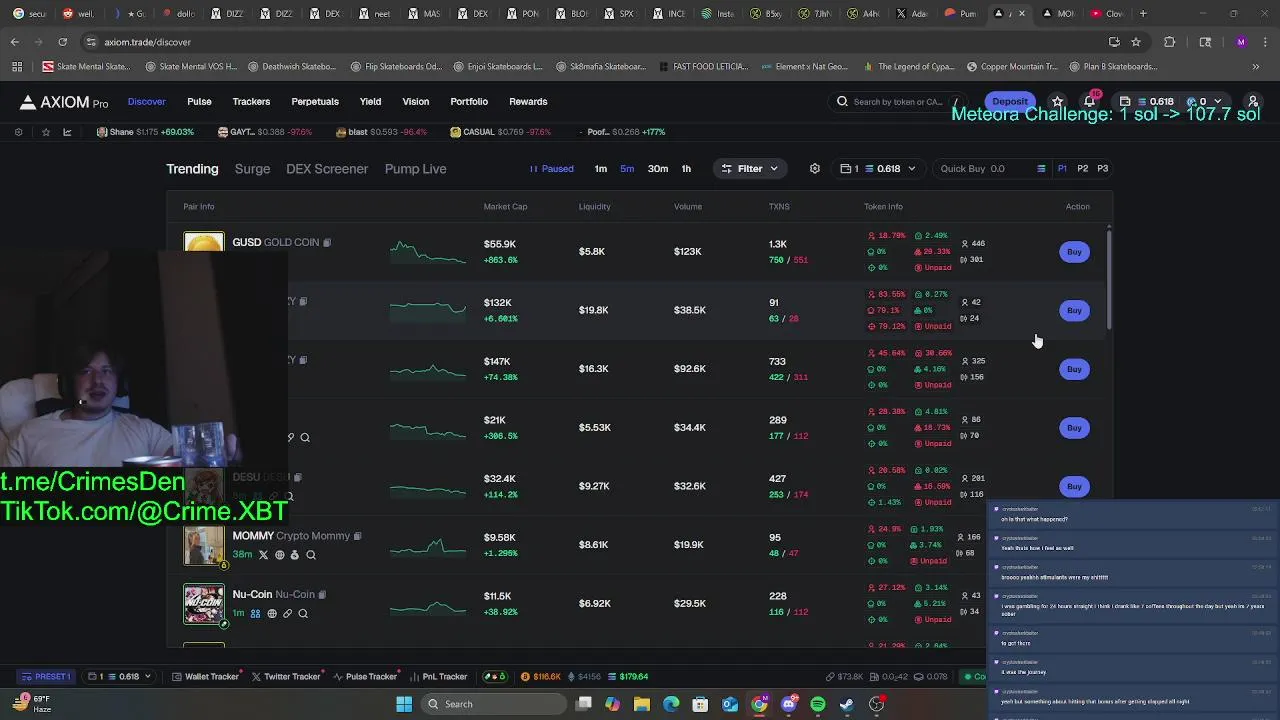The height and width of the screenshot is (720, 1280).
Task: Open the notifications bell
Action: (1089, 101)
